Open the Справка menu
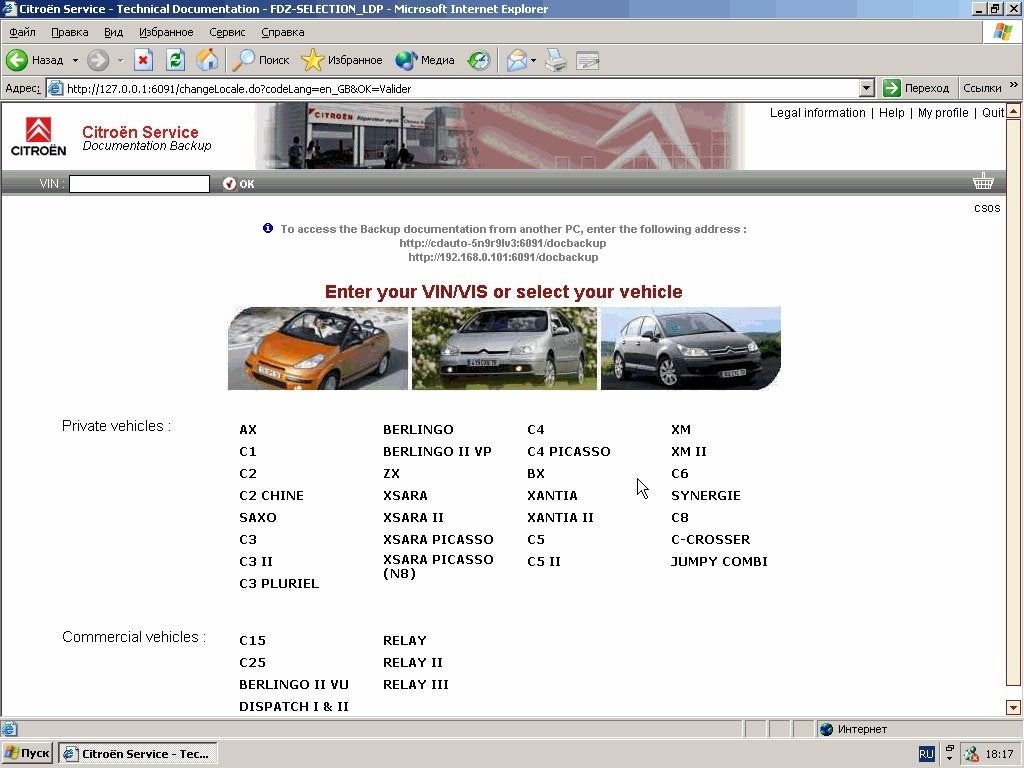Image resolution: width=1024 pixels, height=768 pixels. pos(282,32)
